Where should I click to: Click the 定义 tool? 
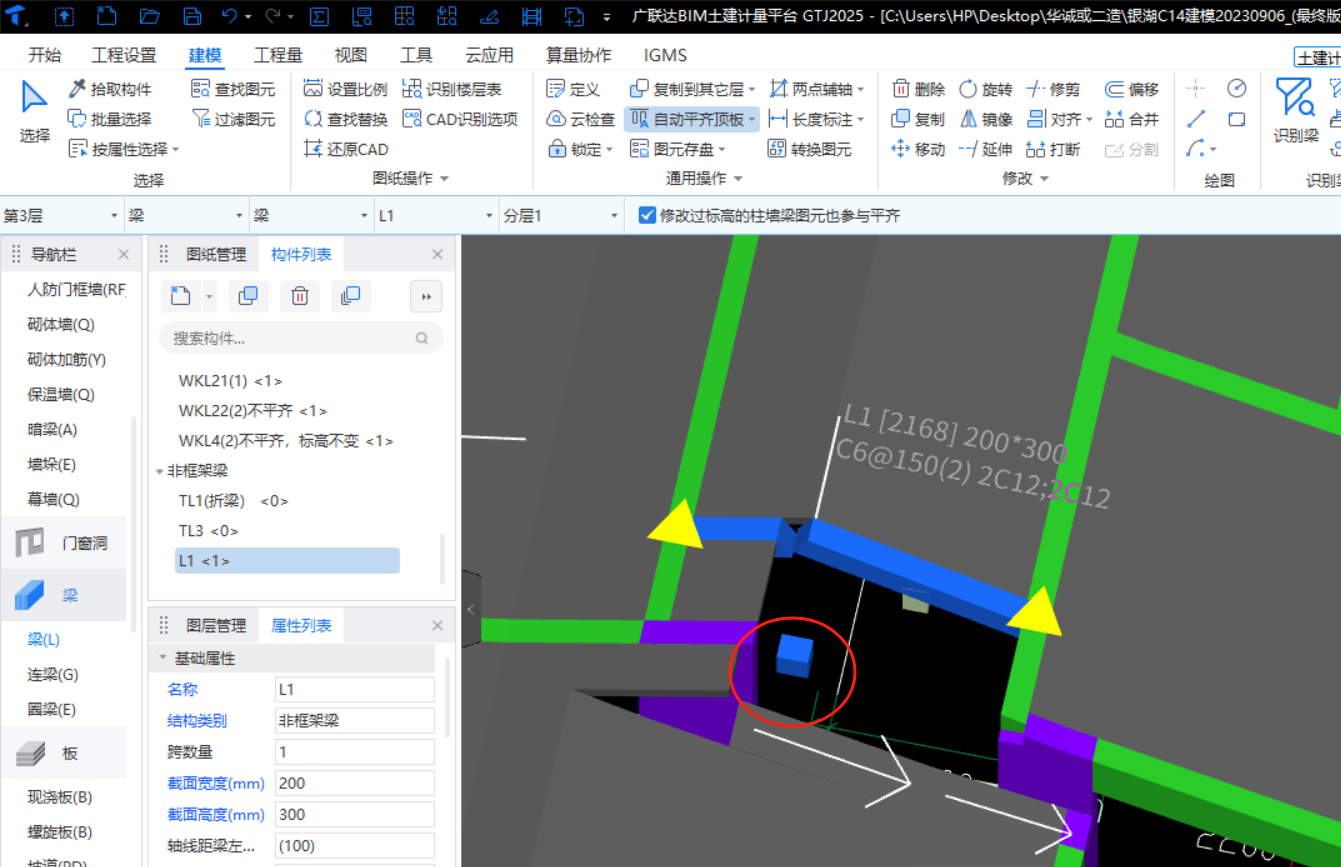[573, 89]
